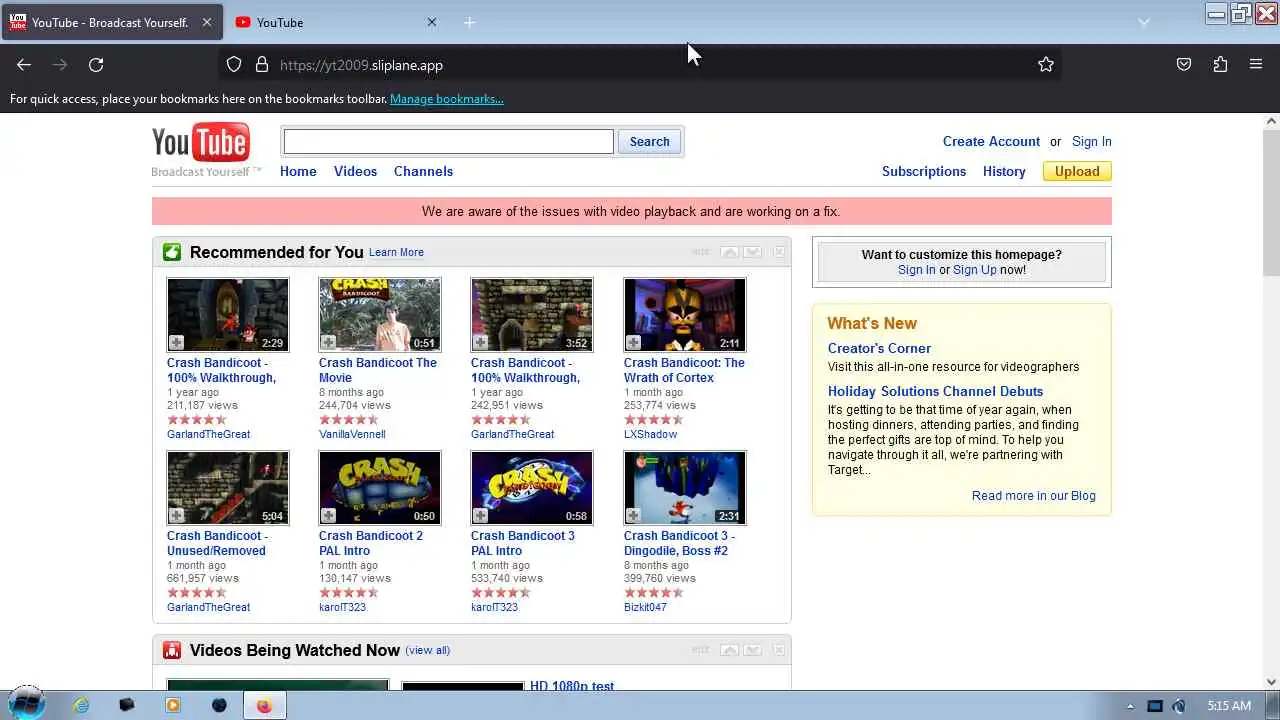Click green Recommended for You module icon

point(172,252)
